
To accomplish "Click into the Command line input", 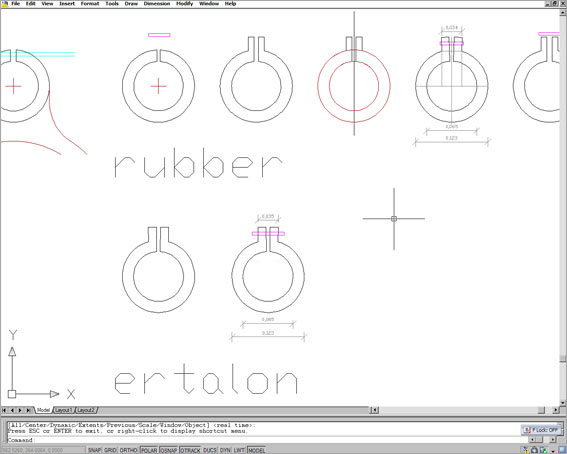I will (x=268, y=440).
